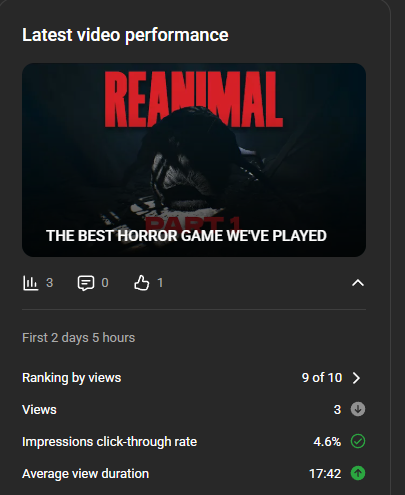Click the "First 2 days 5 hours" text
This screenshot has height=495, width=405.
[x=79, y=338]
